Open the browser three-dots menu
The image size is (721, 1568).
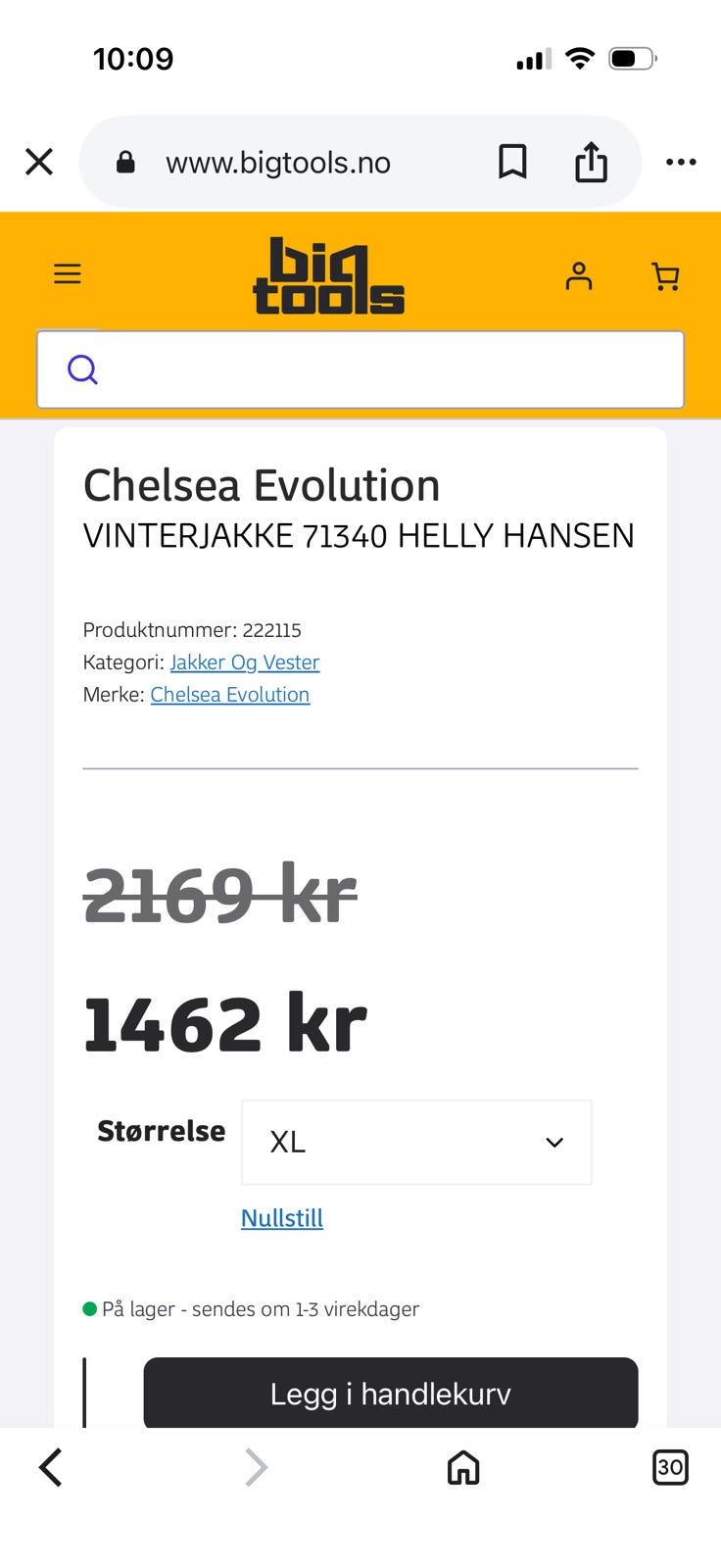pyautogui.click(x=681, y=162)
